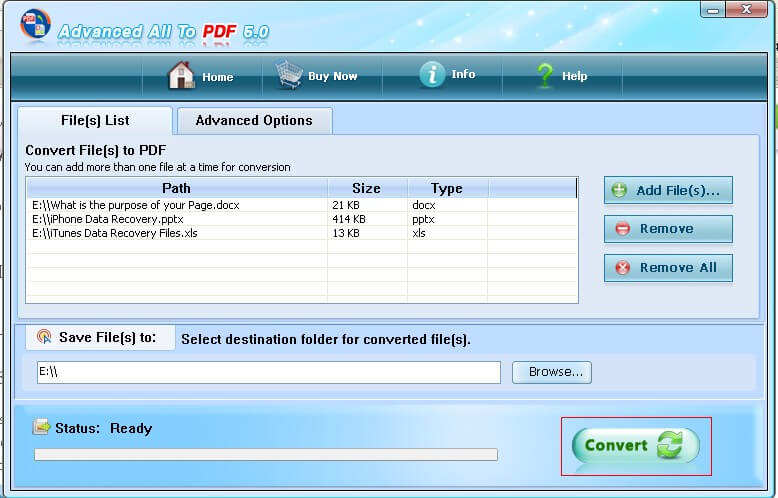778x498 pixels.
Task: Select the 'What is the purpose of your Page.docx' row
Action: tap(302, 205)
